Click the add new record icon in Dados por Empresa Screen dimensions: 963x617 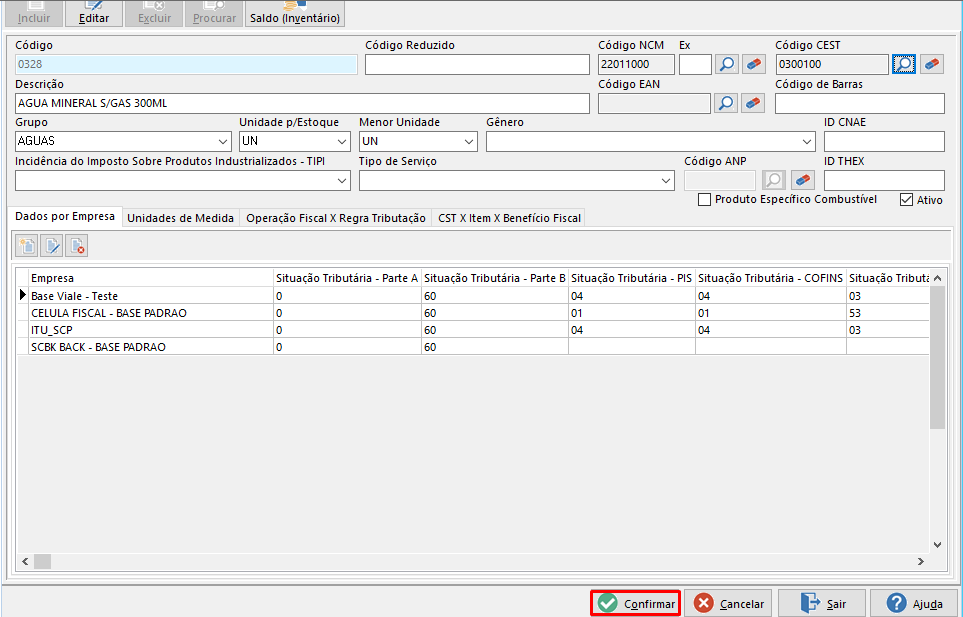pos(27,246)
